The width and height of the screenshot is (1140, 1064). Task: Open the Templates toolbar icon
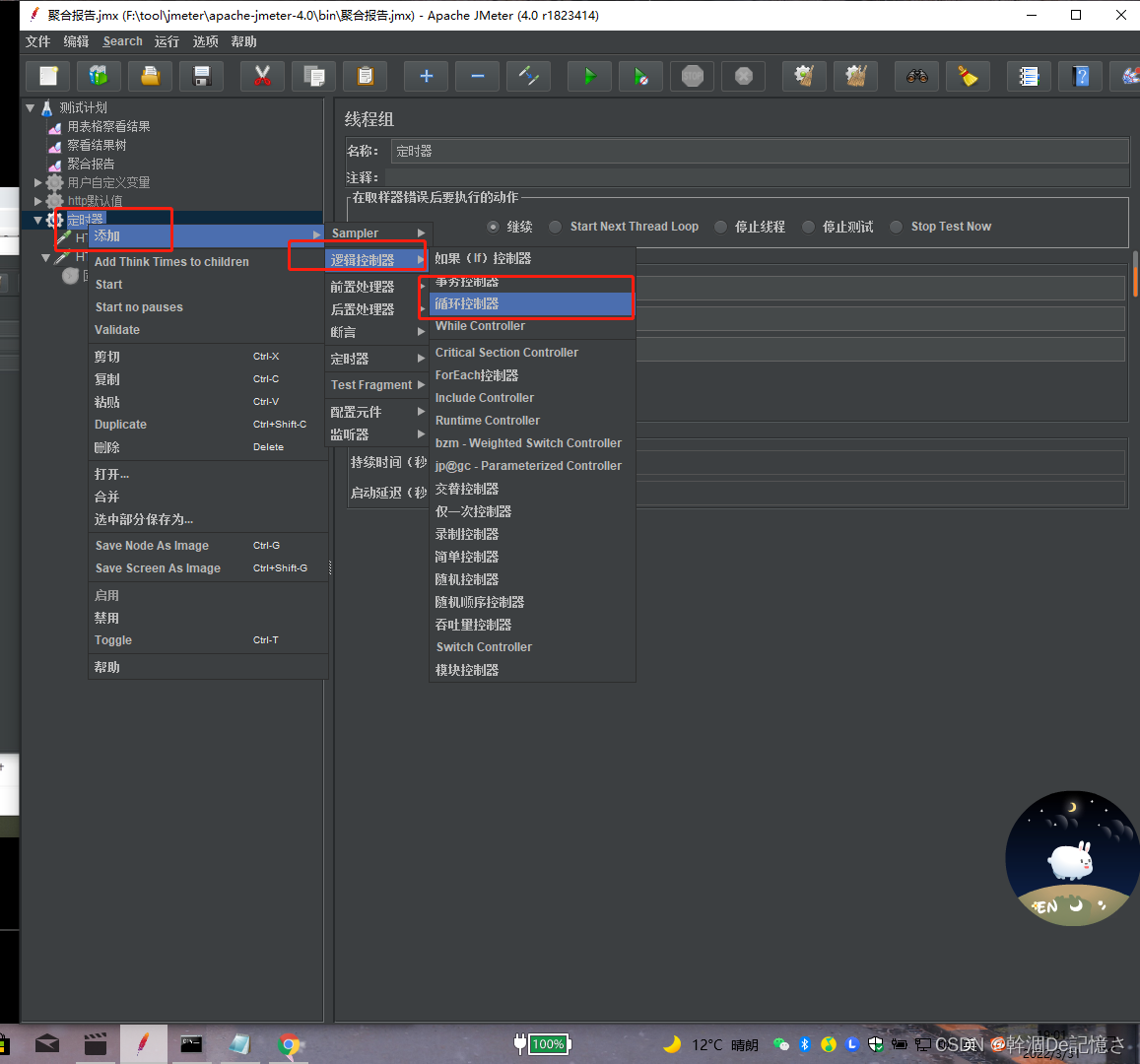(99, 76)
